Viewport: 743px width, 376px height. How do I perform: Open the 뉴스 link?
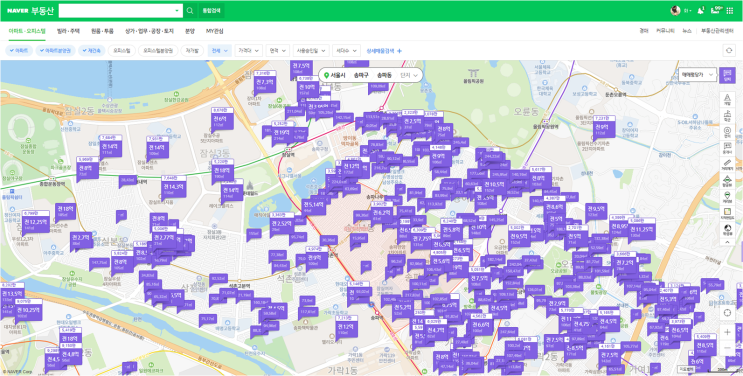pyautogui.click(x=687, y=31)
